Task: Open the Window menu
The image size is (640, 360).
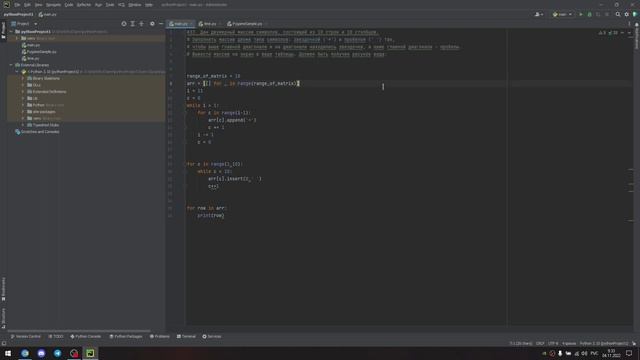Action: point(135,5)
